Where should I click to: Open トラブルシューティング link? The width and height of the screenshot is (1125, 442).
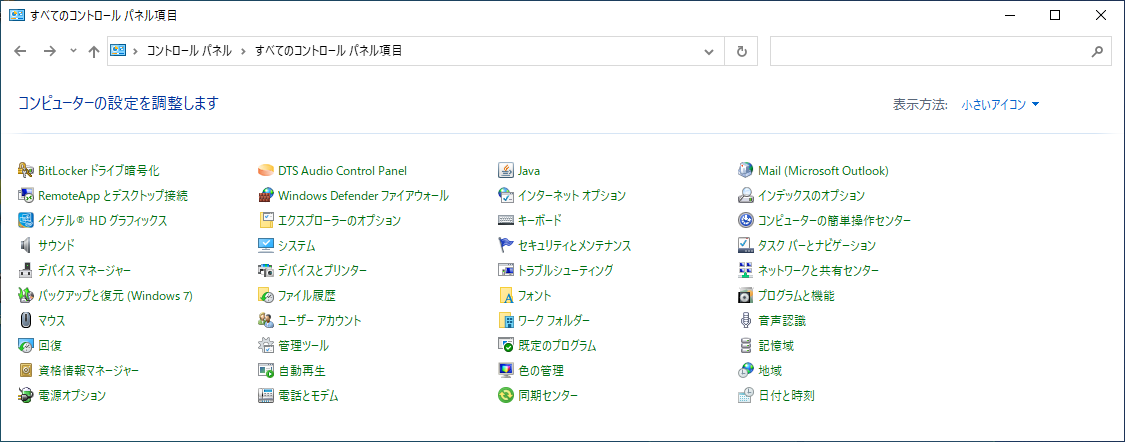(565, 271)
